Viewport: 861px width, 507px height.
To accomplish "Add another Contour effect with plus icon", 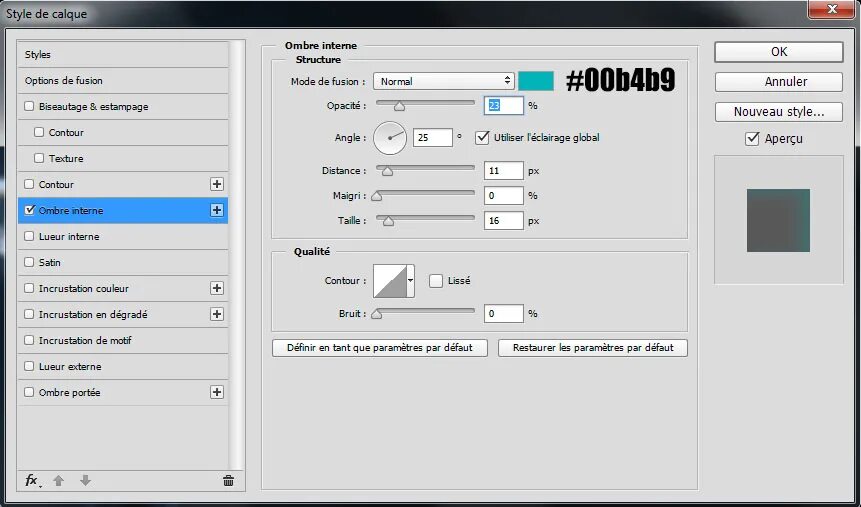I will click(x=217, y=184).
